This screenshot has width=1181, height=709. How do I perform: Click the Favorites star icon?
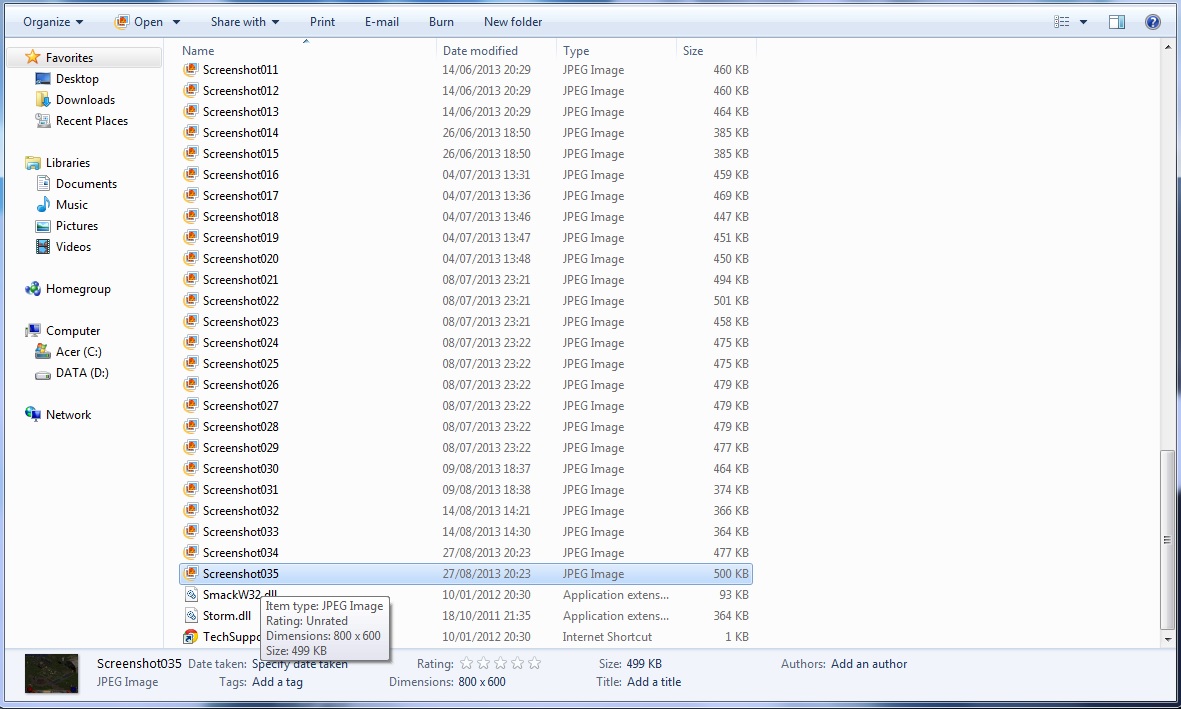pos(32,57)
